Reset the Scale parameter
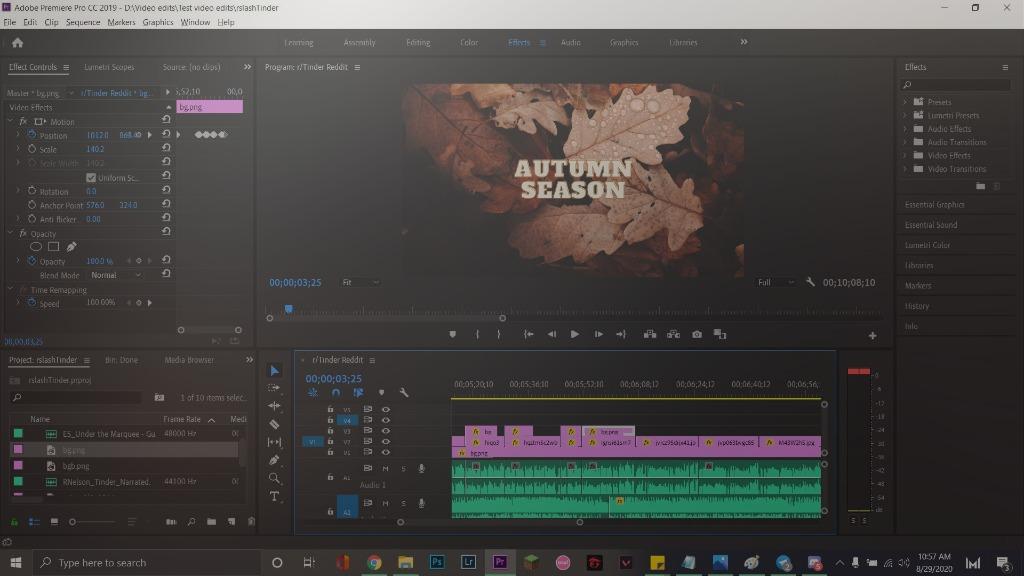The height and width of the screenshot is (576, 1024). [166, 149]
